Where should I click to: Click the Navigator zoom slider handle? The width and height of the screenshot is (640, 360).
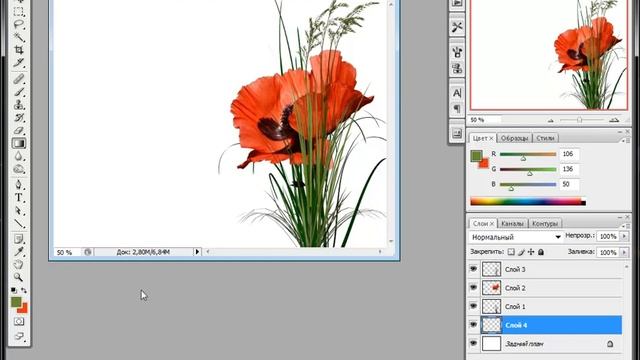[579, 120]
